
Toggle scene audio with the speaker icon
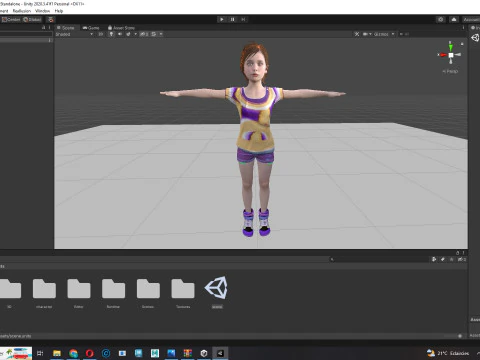tap(120, 34)
